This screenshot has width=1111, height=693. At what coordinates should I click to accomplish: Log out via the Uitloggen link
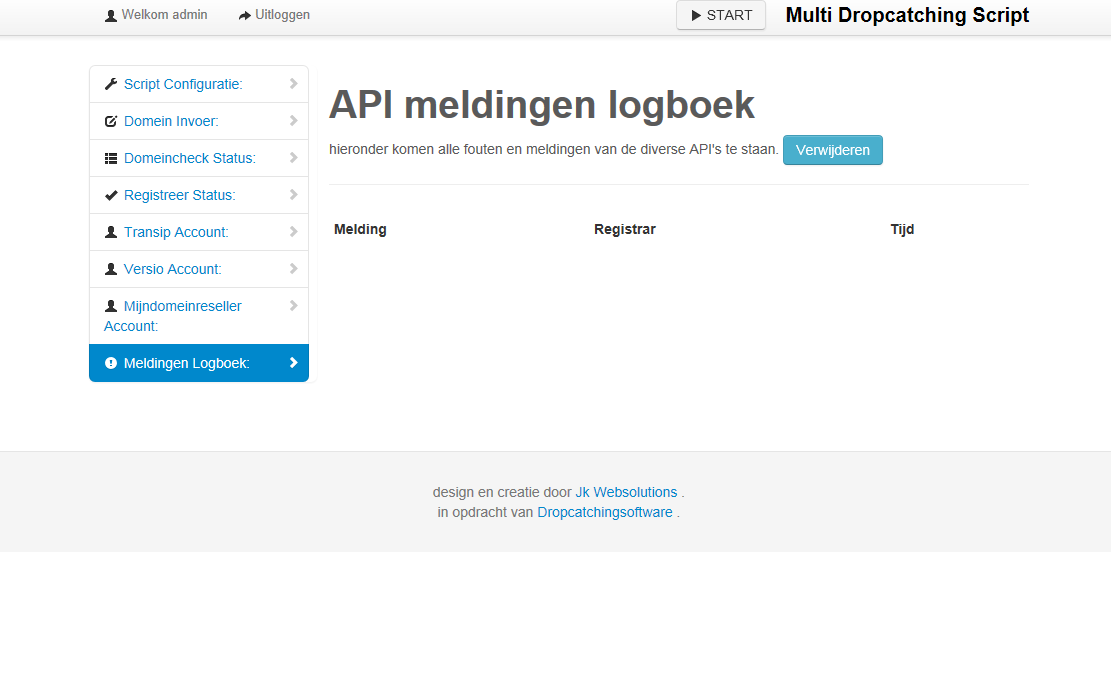(282, 15)
